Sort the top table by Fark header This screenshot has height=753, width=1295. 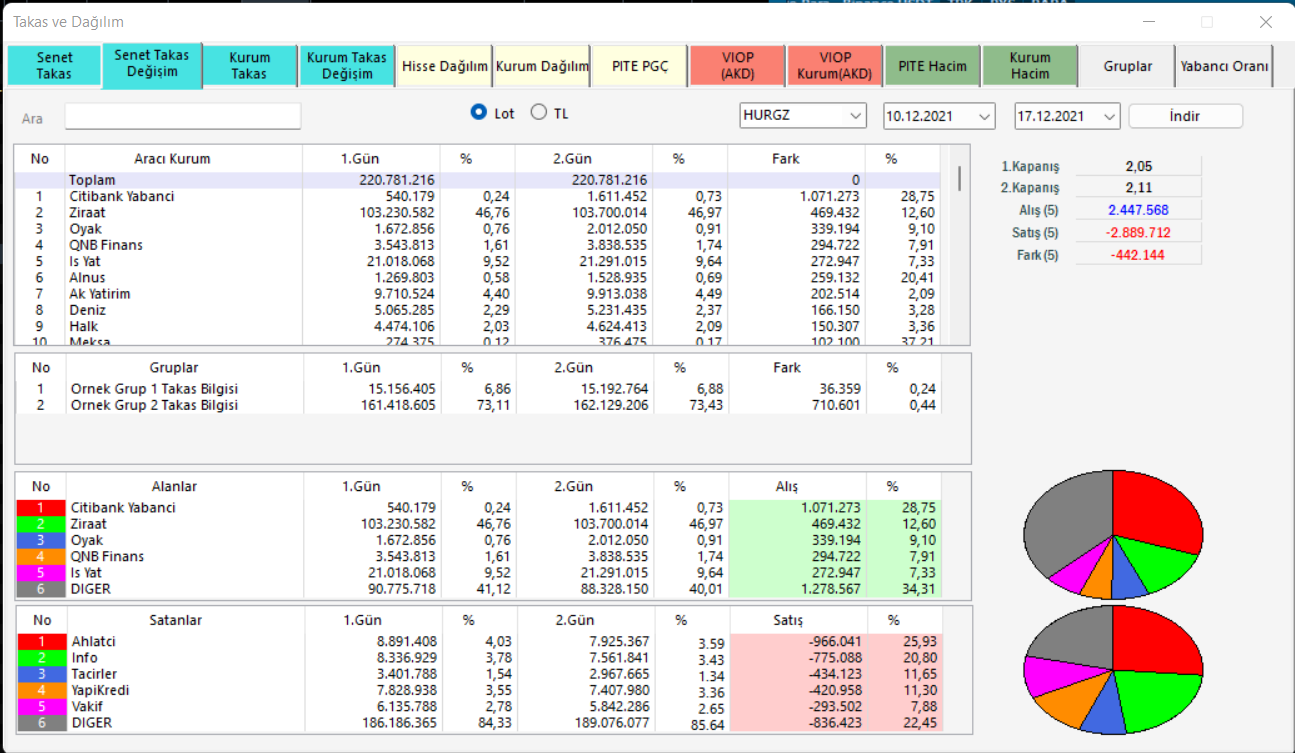tap(786, 158)
